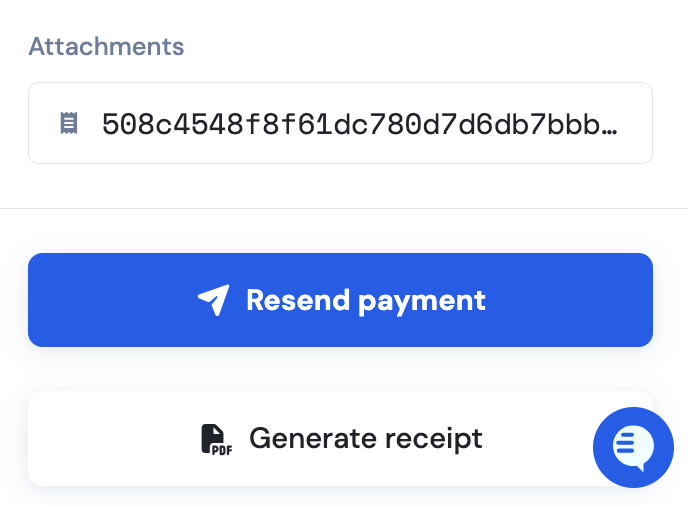The image size is (688, 506).
Task: Click the Resend payment button
Action: [x=340, y=300]
